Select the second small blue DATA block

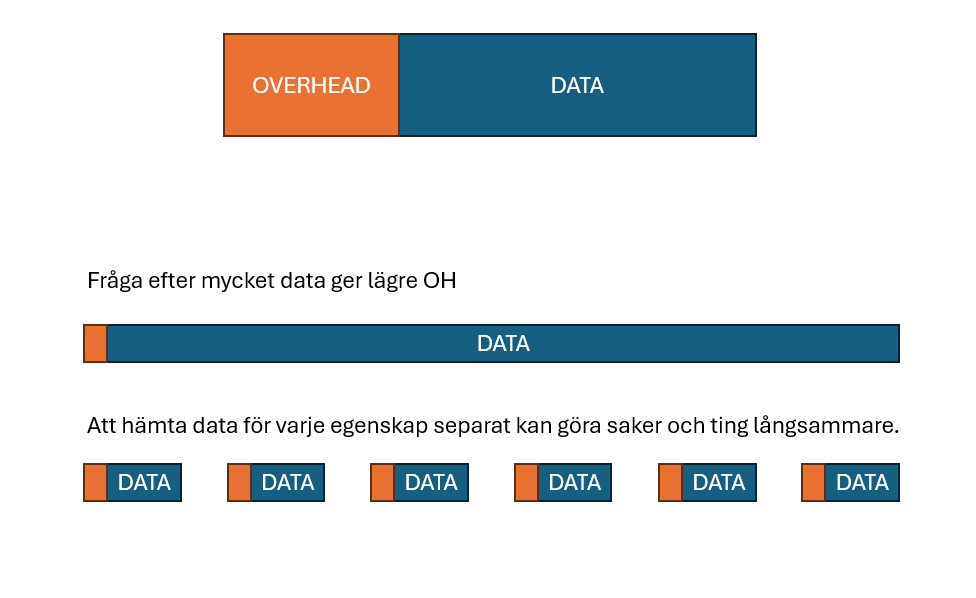(x=287, y=482)
